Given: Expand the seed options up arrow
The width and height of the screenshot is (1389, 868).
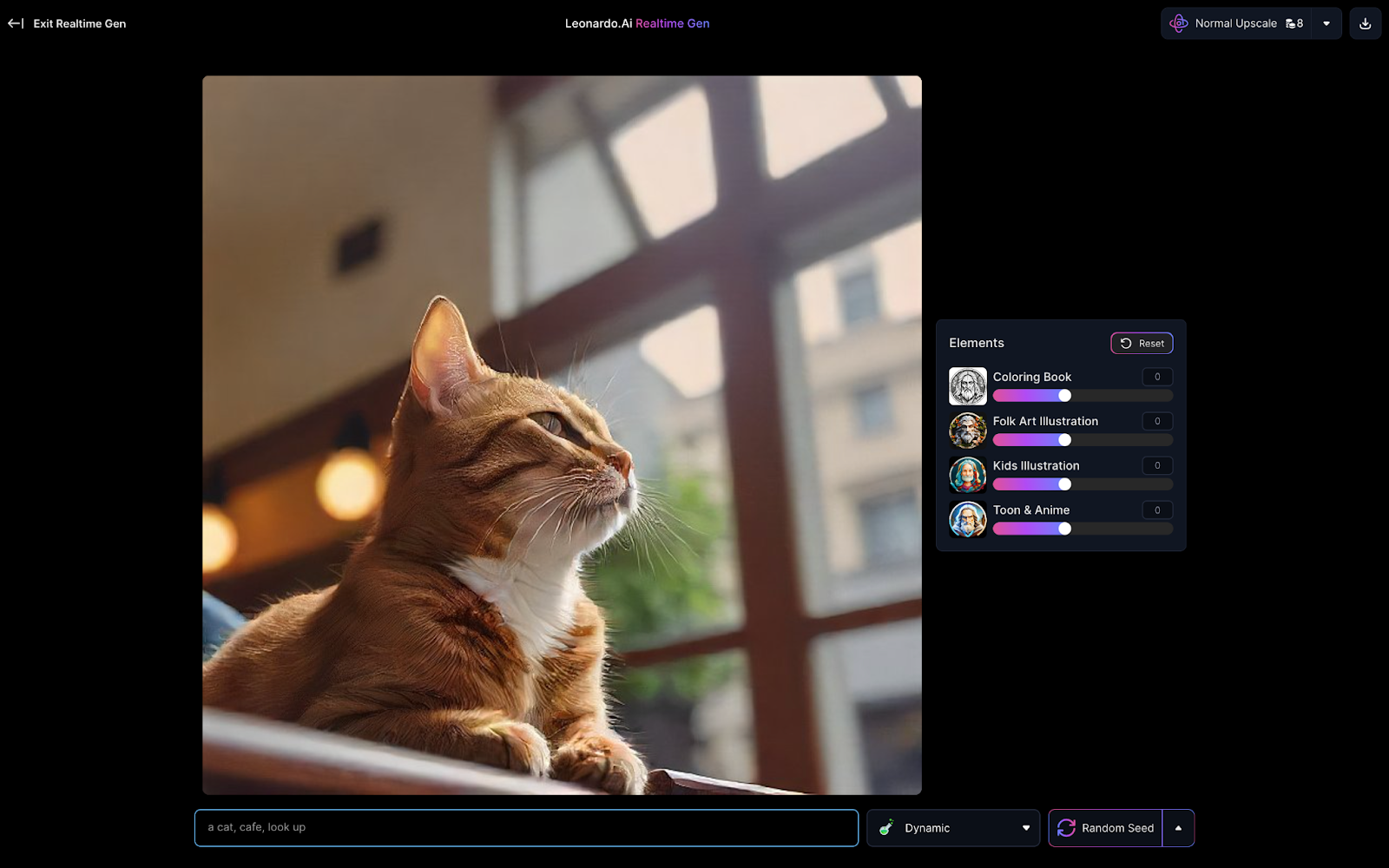Looking at the screenshot, I should coord(1178,828).
